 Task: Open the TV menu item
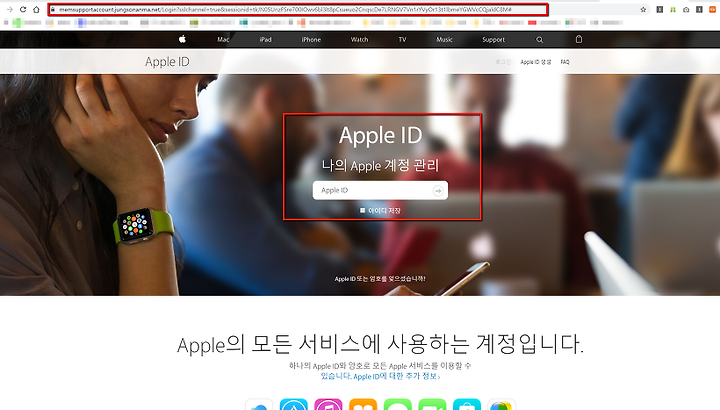coord(402,39)
